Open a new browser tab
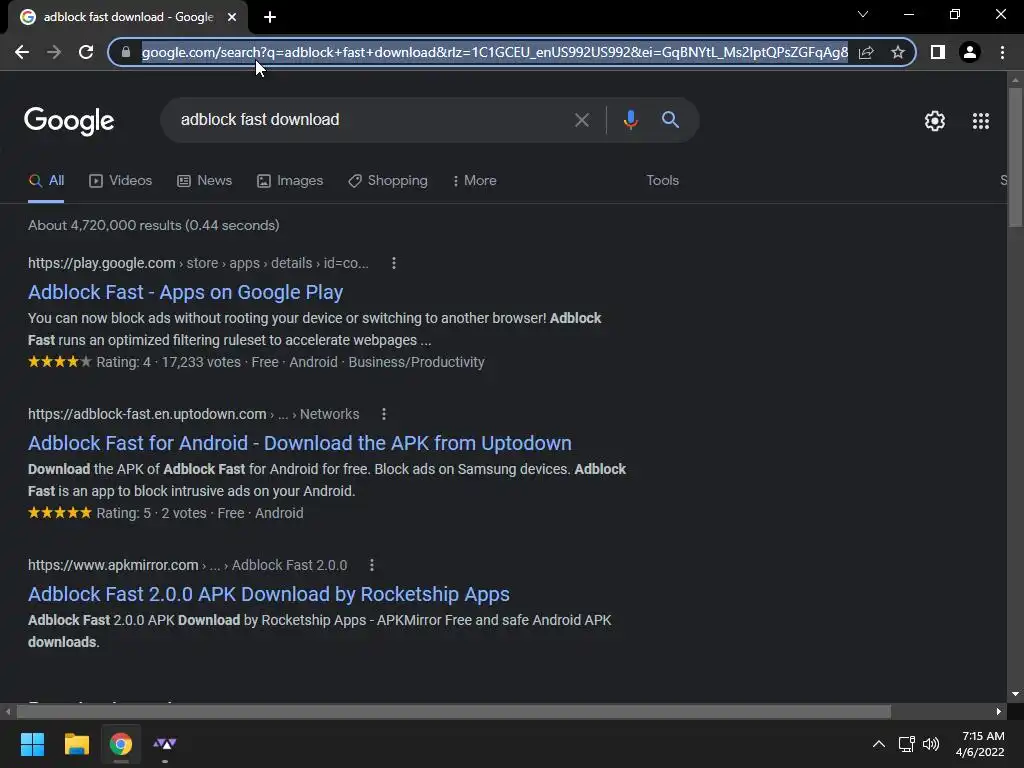 coord(270,17)
